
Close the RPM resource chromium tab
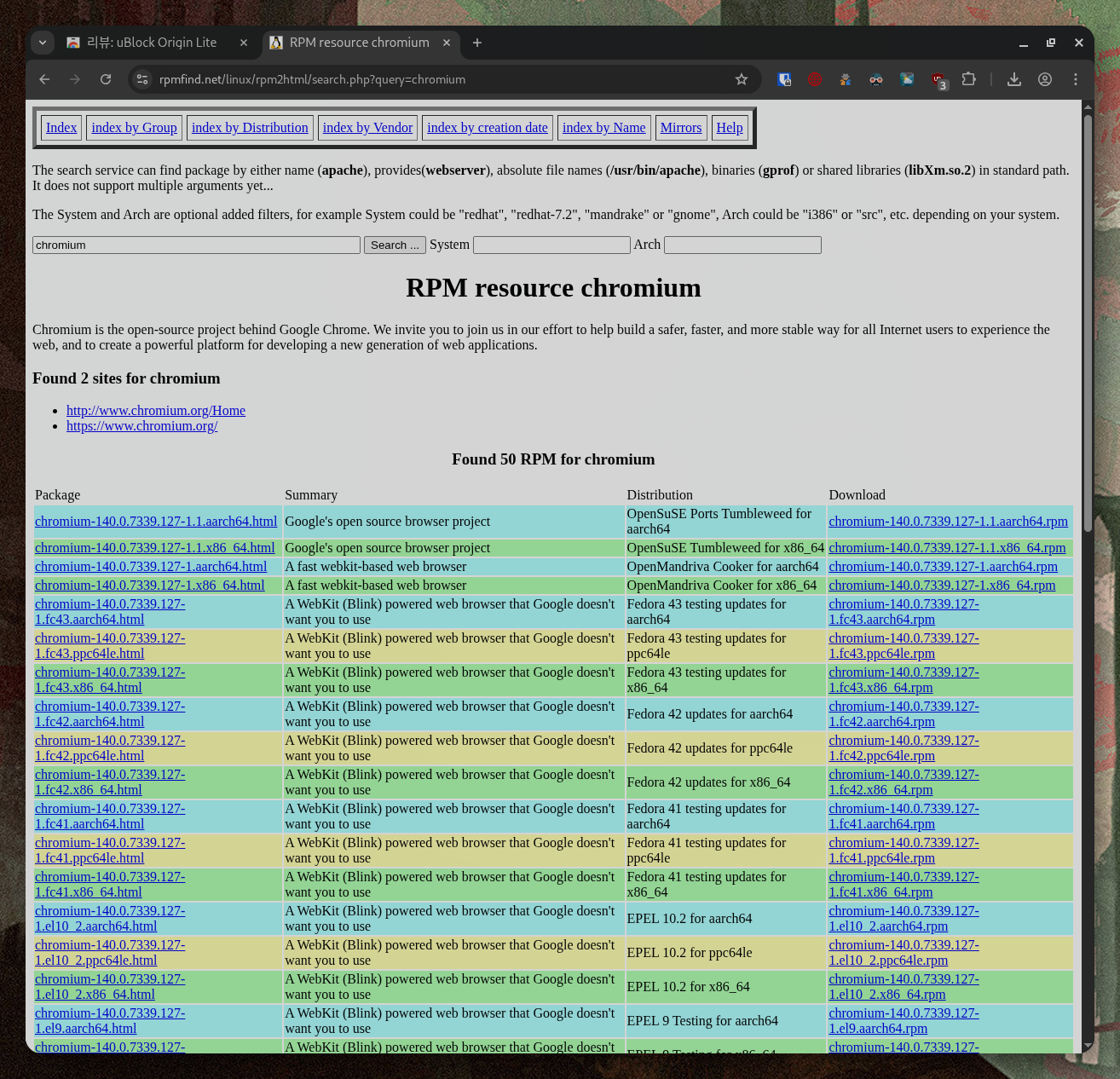point(446,43)
